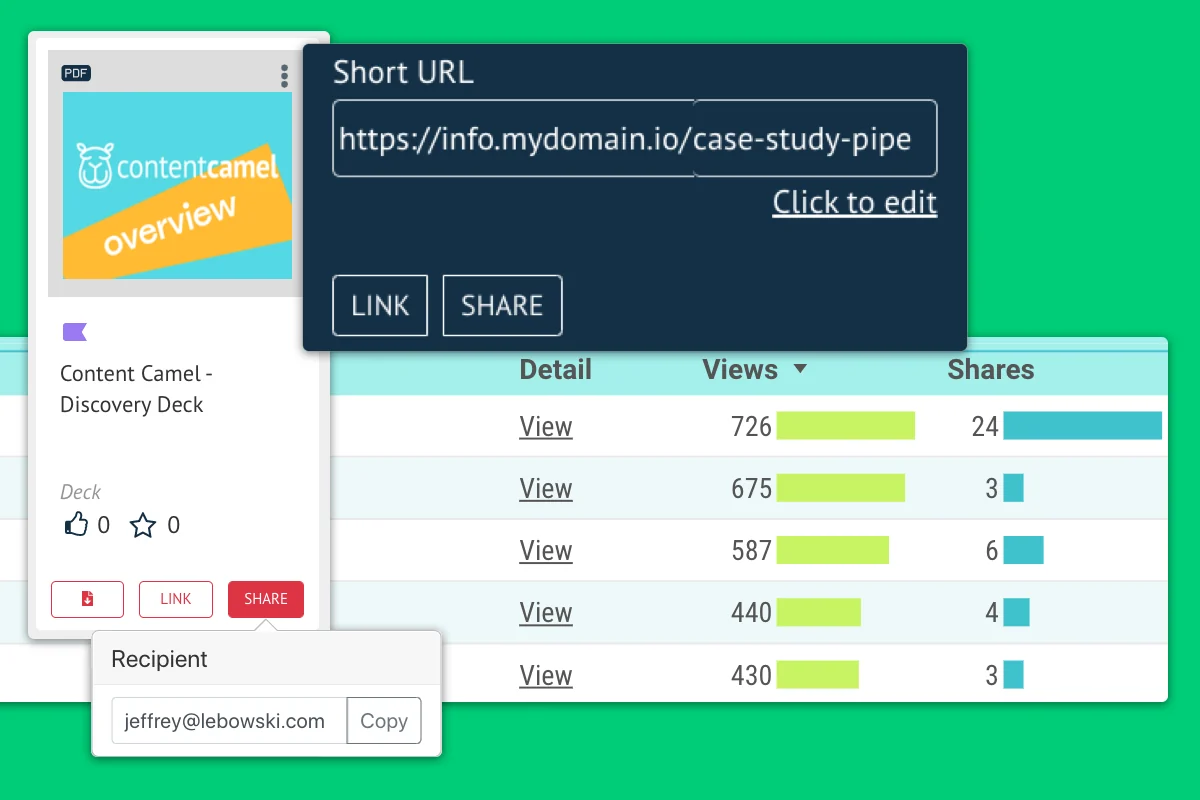Favorite the deck with the star icon
Viewport: 1200px width, 800px height.
point(143,525)
